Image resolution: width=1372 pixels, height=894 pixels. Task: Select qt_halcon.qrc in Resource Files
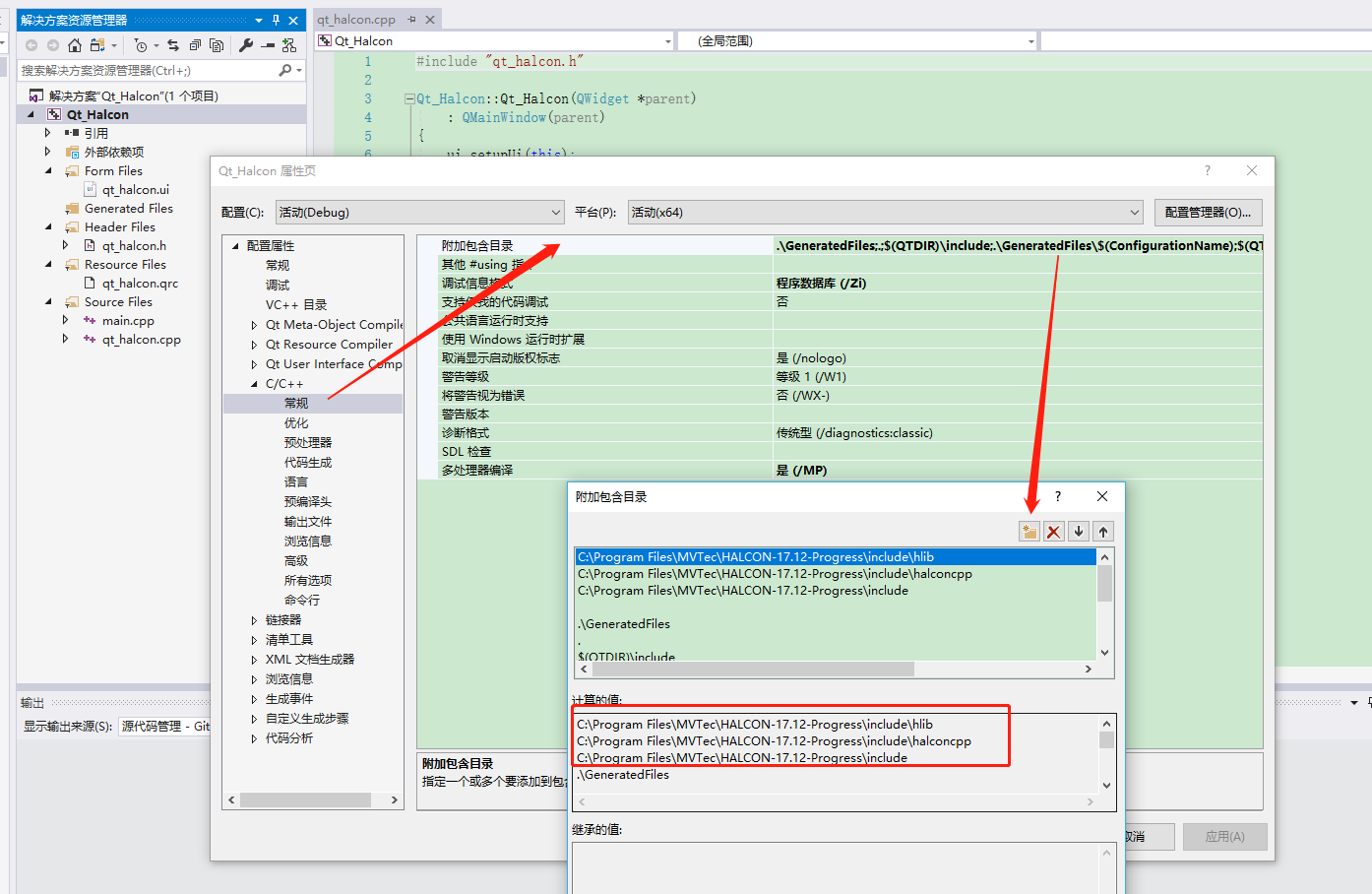click(140, 283)
